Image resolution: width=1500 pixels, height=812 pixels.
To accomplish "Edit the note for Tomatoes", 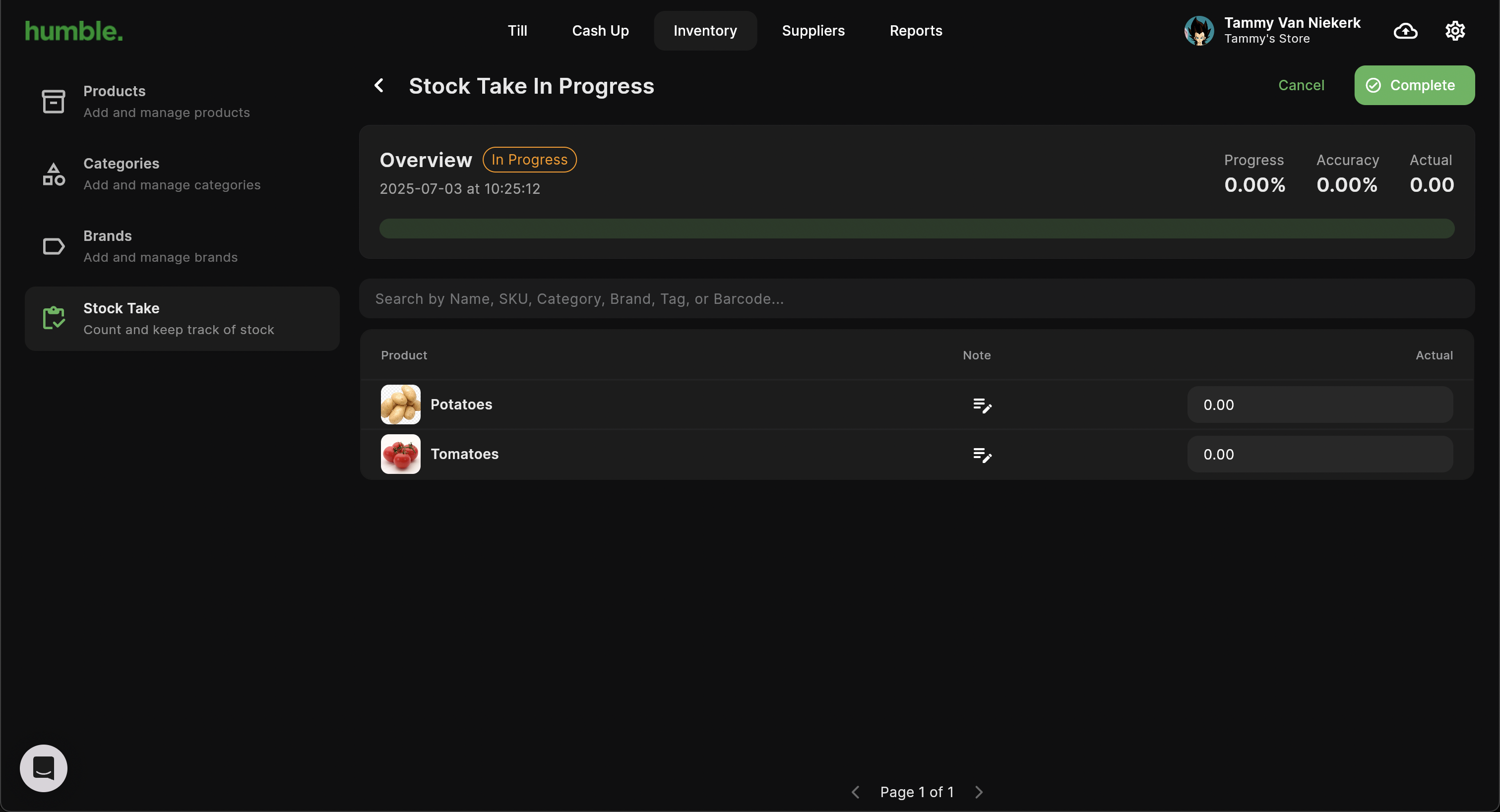I will coord(982,455).
